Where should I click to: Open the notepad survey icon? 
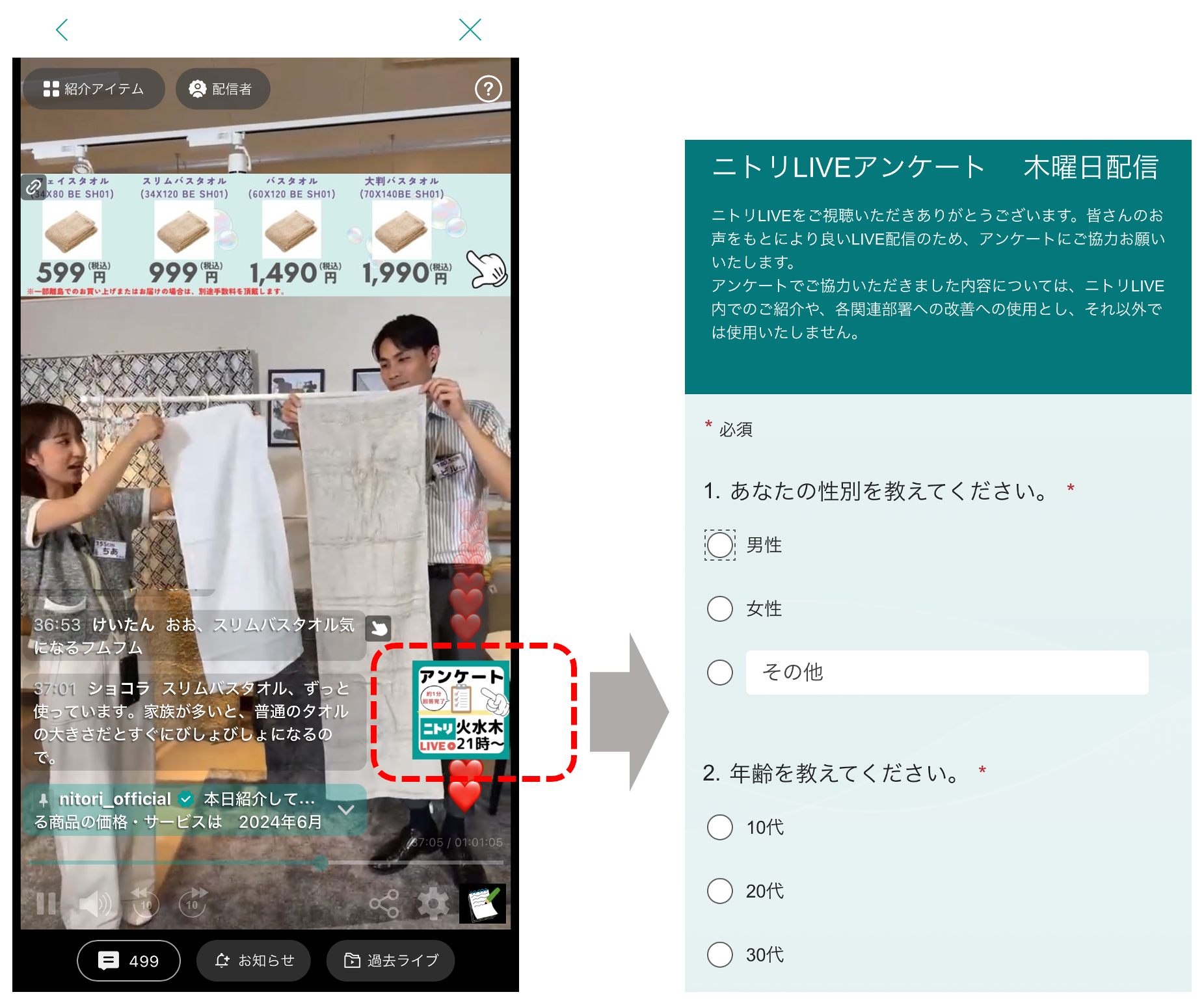coord(483,903)
